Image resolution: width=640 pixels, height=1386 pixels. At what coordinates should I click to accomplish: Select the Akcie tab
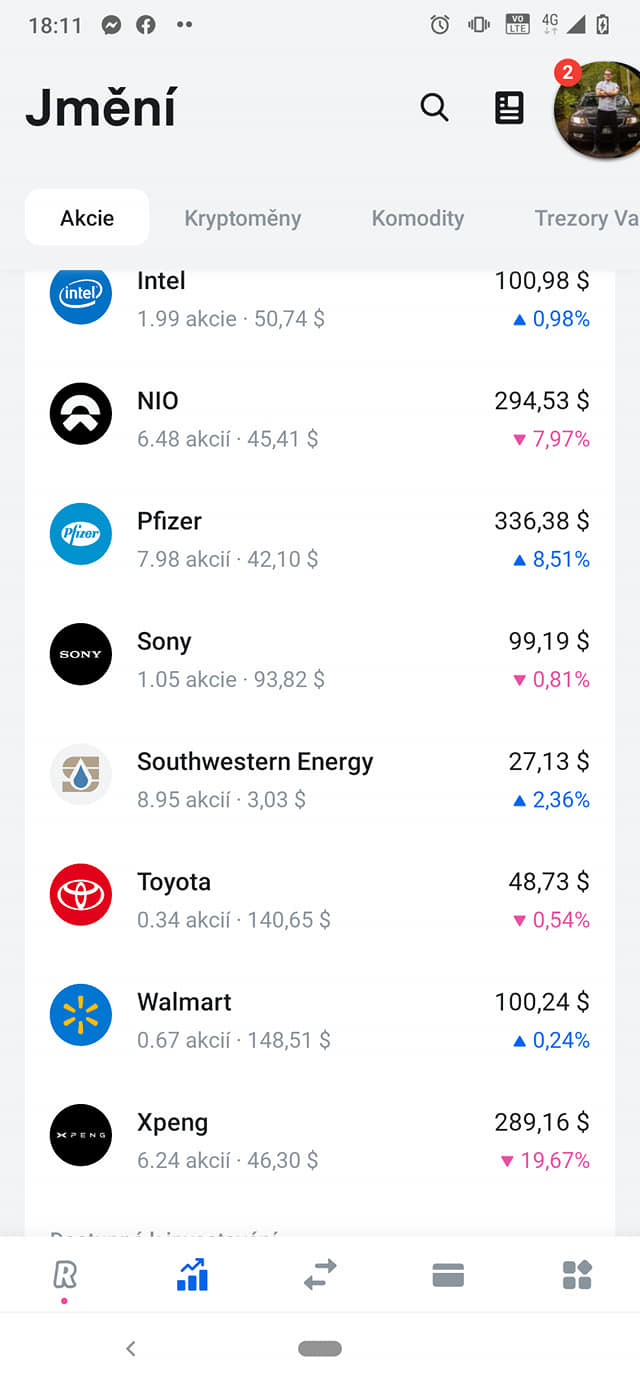pyautogui.click(x=87, y=218)
